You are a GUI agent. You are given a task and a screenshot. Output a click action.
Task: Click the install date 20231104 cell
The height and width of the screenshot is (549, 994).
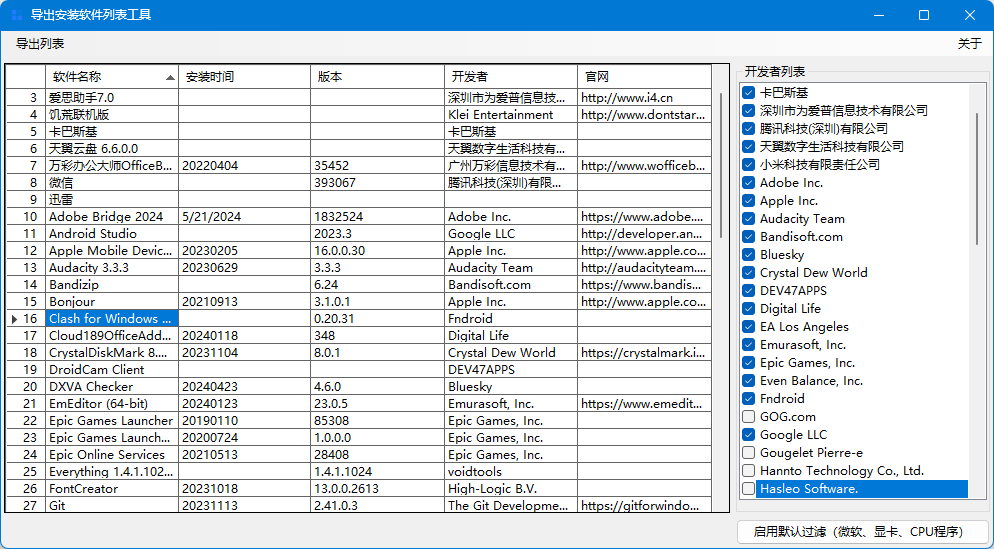coord(244,352)
